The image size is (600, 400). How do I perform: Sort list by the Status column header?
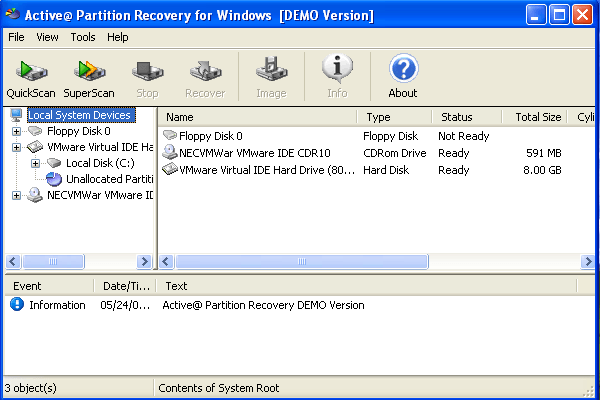pyautogui.click(x=467, y=117)
